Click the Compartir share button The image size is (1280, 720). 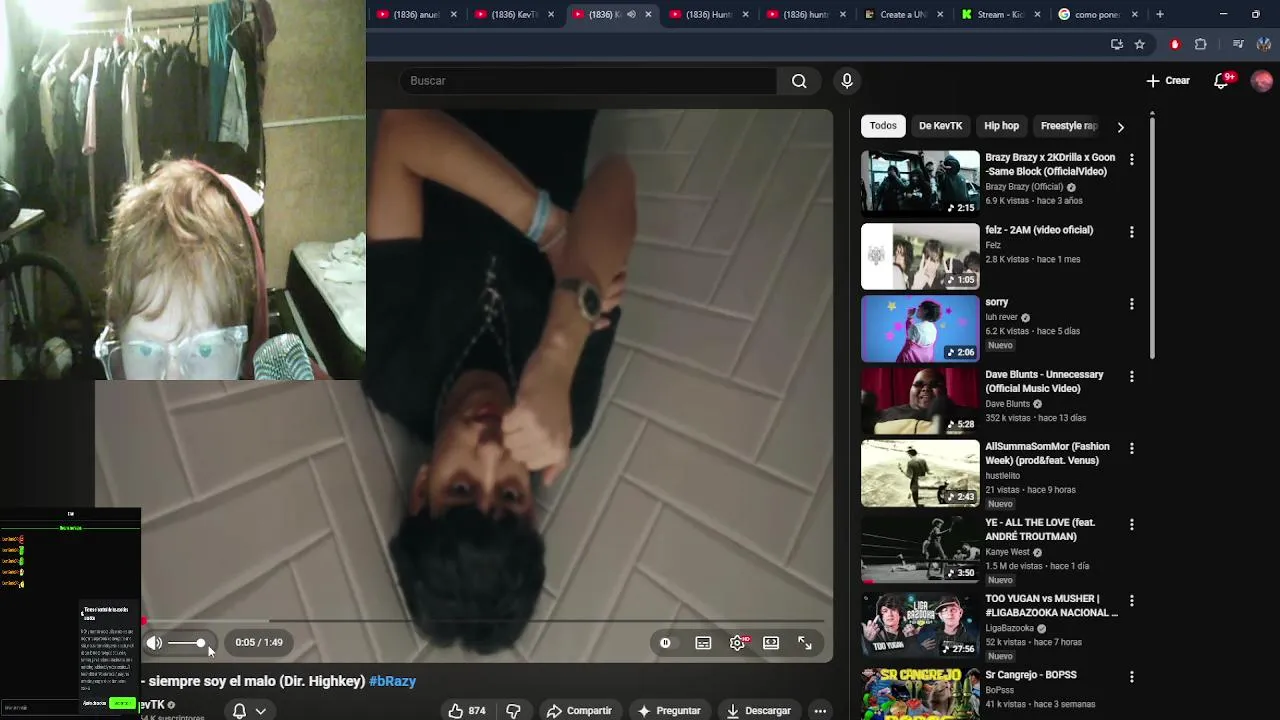pos(579,711)
